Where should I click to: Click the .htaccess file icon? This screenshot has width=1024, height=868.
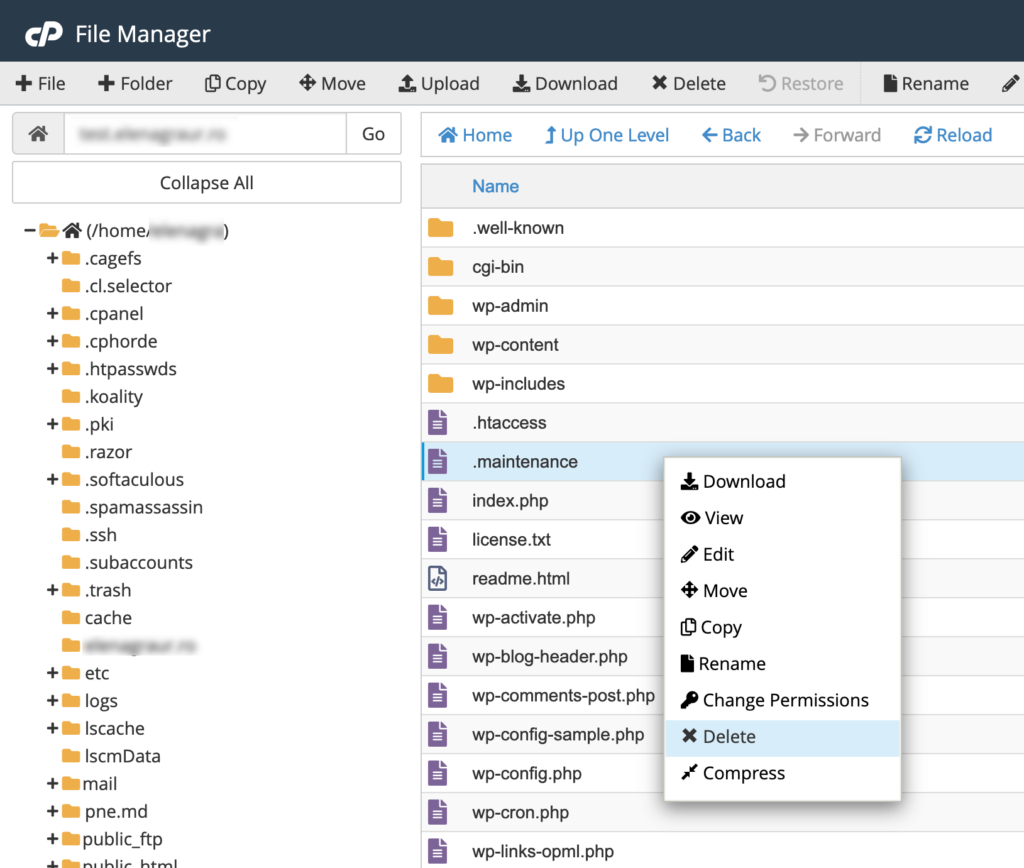438,423
